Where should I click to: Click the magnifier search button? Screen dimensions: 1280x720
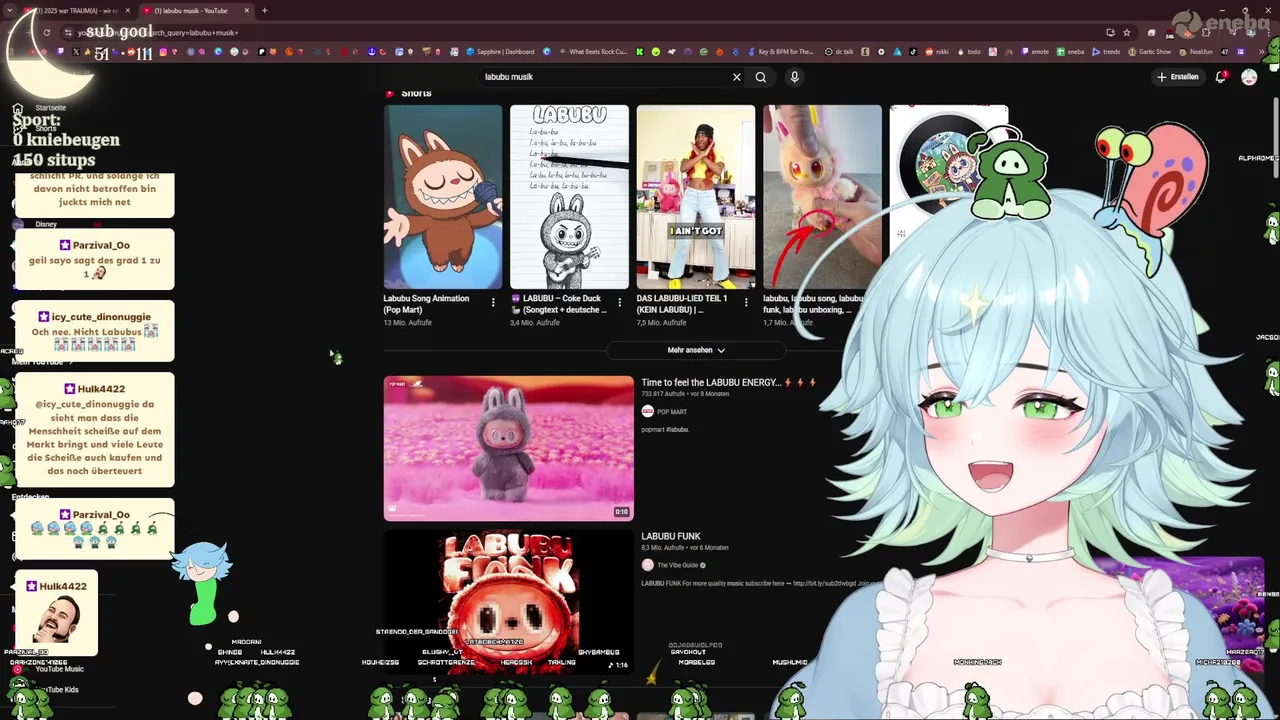point(761,77)
